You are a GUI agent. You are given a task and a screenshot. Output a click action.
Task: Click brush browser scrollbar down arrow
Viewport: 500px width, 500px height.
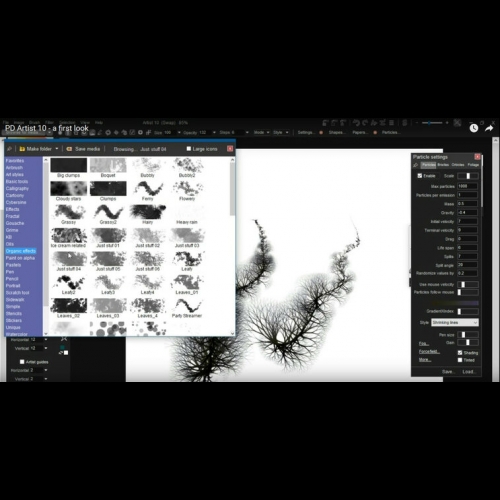[232, 333]
